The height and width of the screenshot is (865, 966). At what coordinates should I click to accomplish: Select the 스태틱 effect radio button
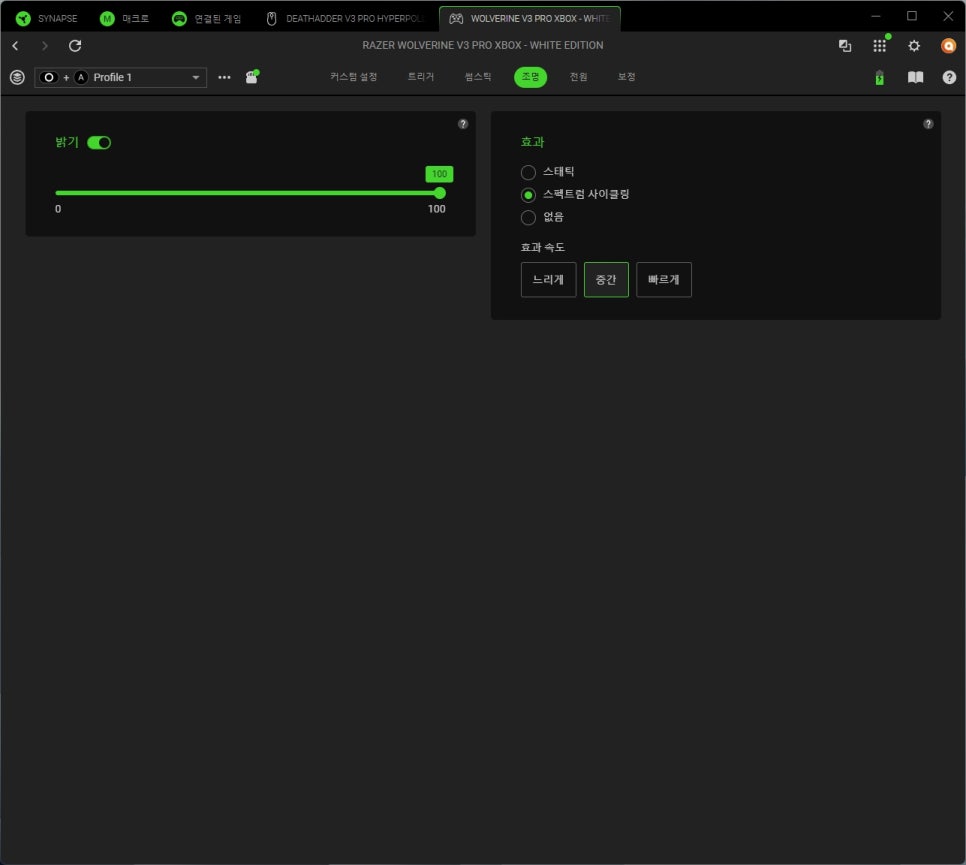tap(528, 172)
